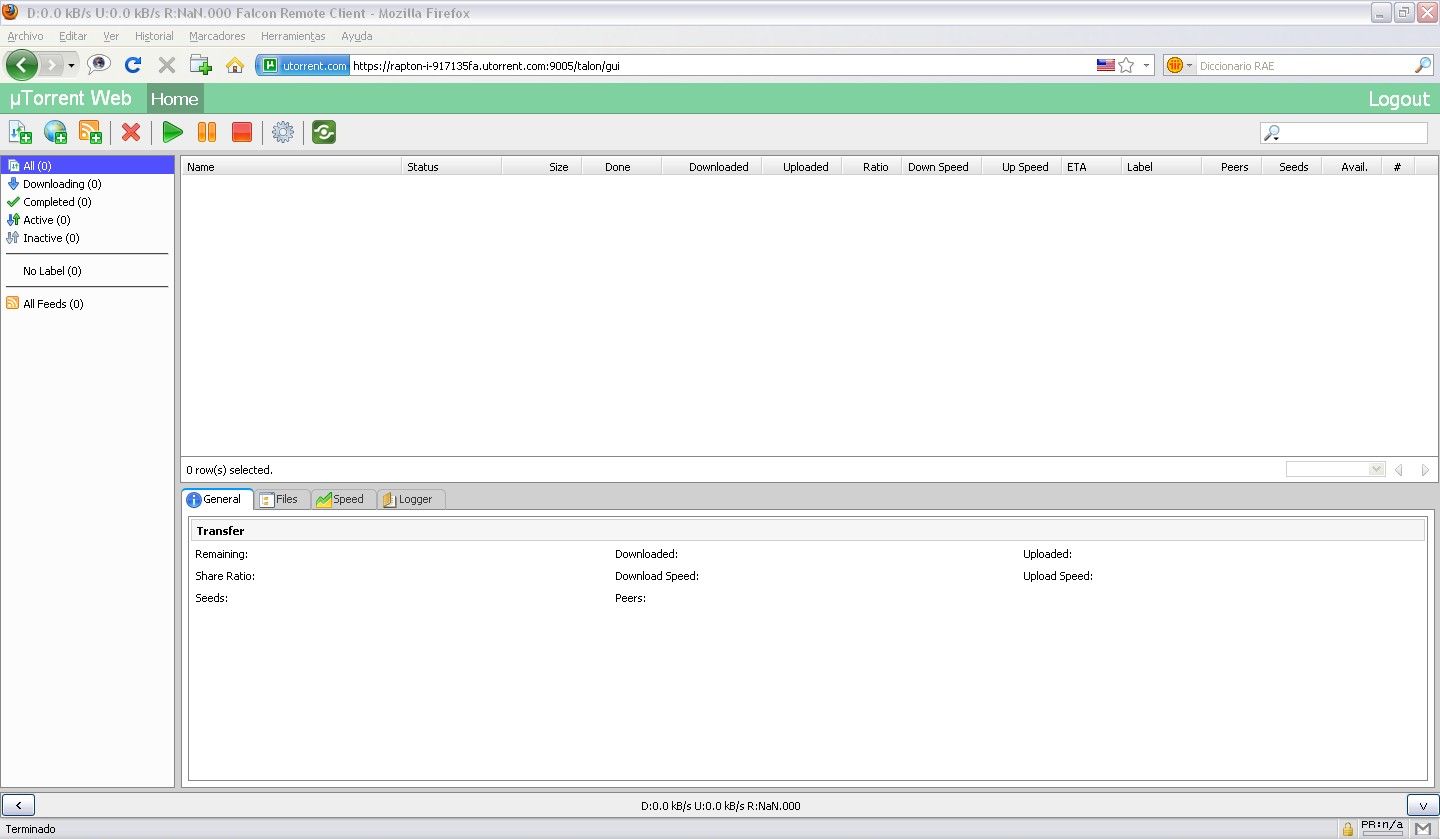Sort by the Seeds column header
The image size is (1440, 839).
click(1292, 167)
